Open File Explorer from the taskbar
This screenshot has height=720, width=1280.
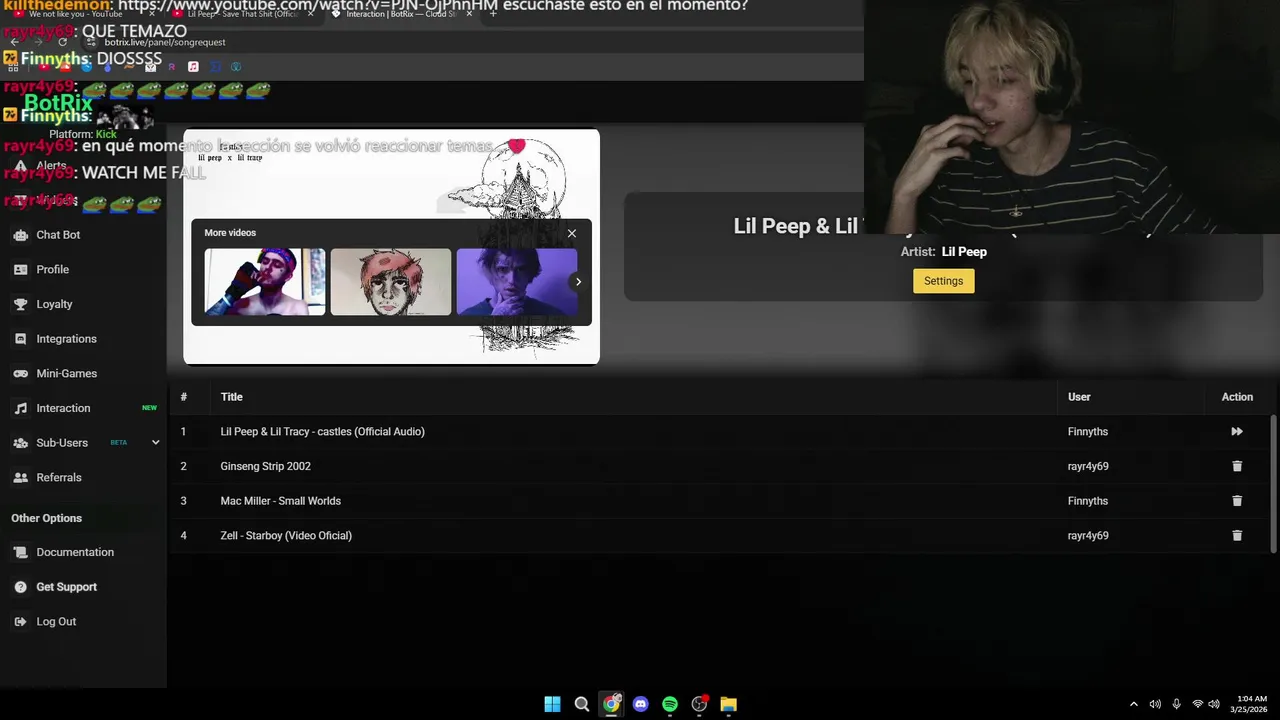729,704
